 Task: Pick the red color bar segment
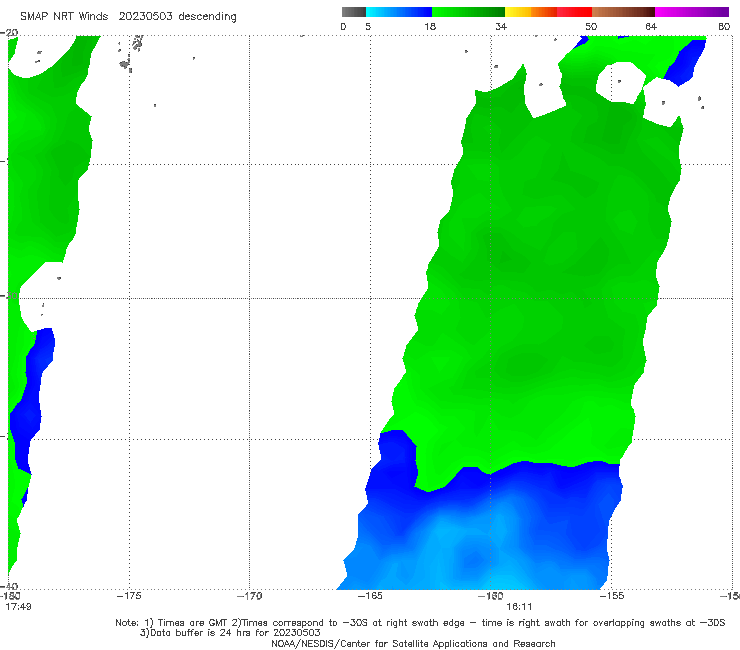click(574, 12)
